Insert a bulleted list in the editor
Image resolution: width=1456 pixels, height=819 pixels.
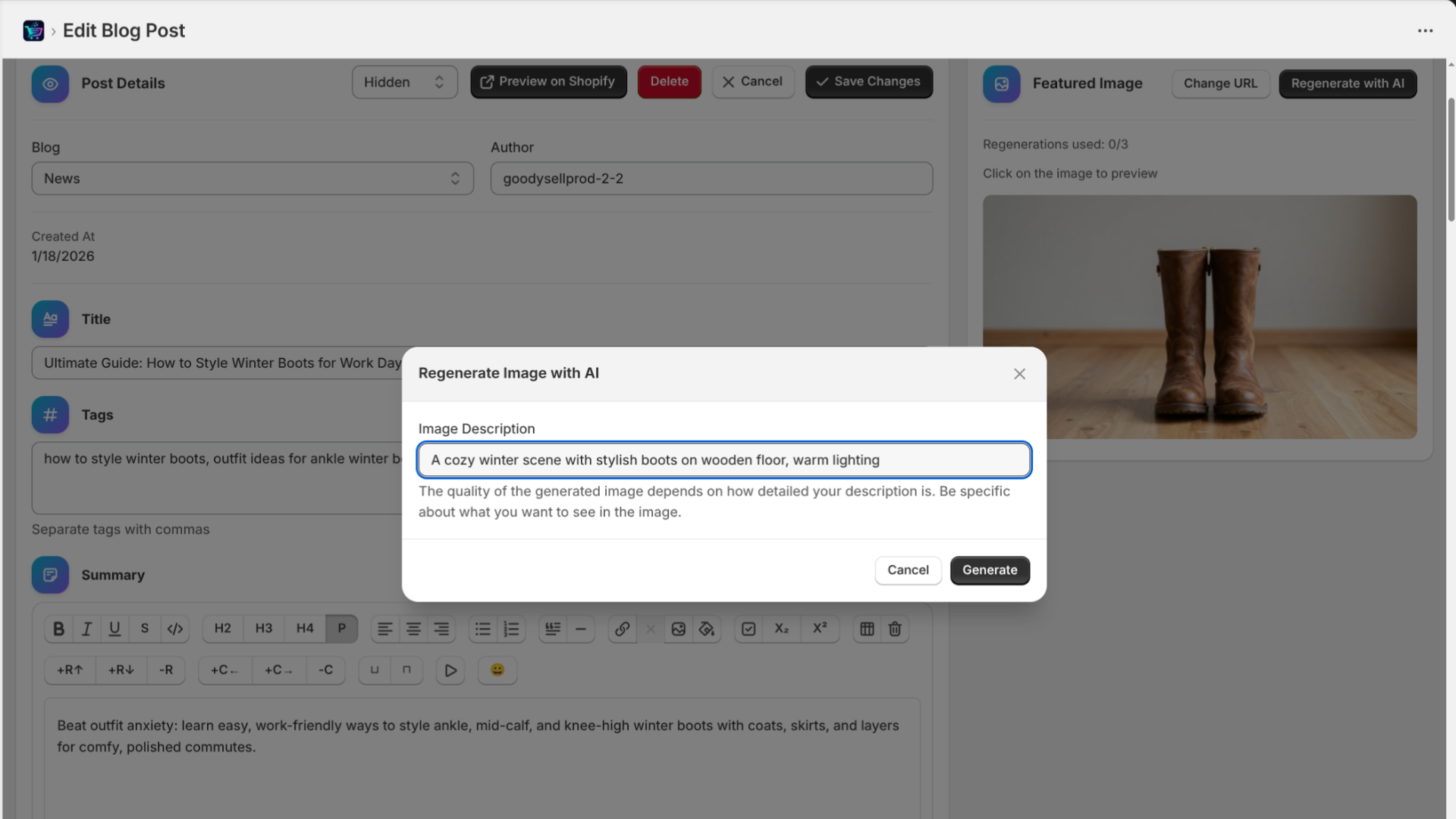(482, 629)
